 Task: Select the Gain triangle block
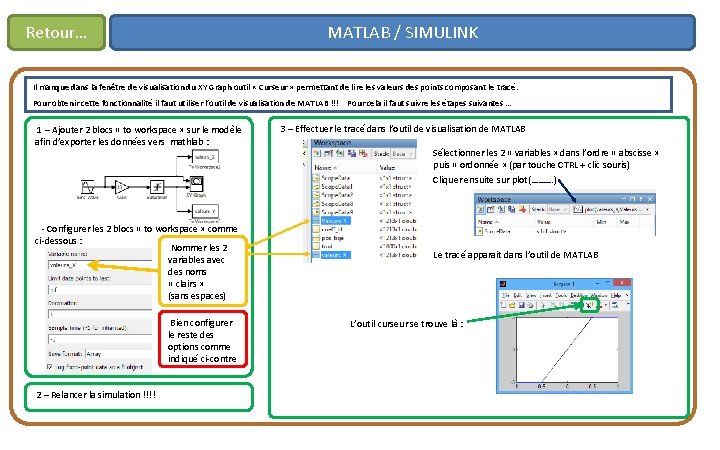tap(122, 187)
